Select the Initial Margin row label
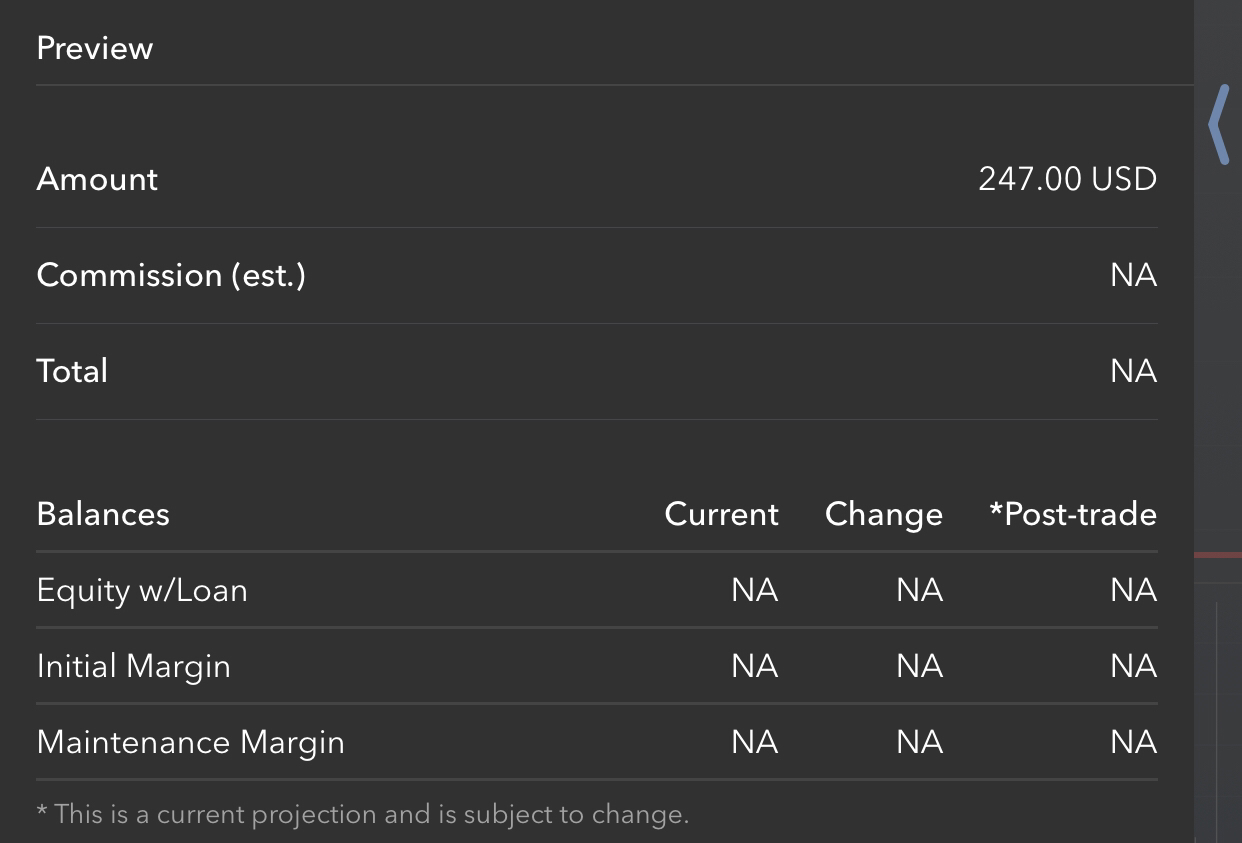Viewport: 1242px width, 843px height. point(134,666)
